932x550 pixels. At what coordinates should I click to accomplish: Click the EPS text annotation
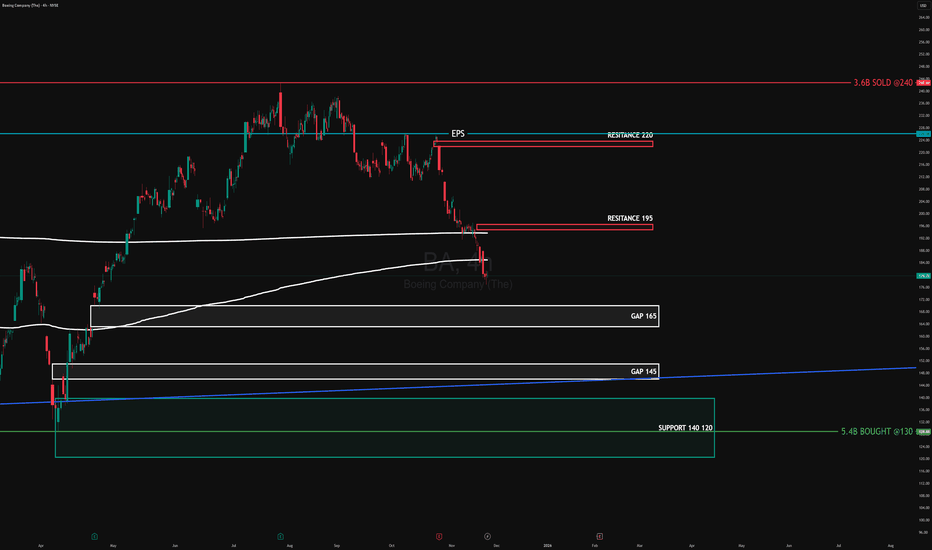[458, 133]
